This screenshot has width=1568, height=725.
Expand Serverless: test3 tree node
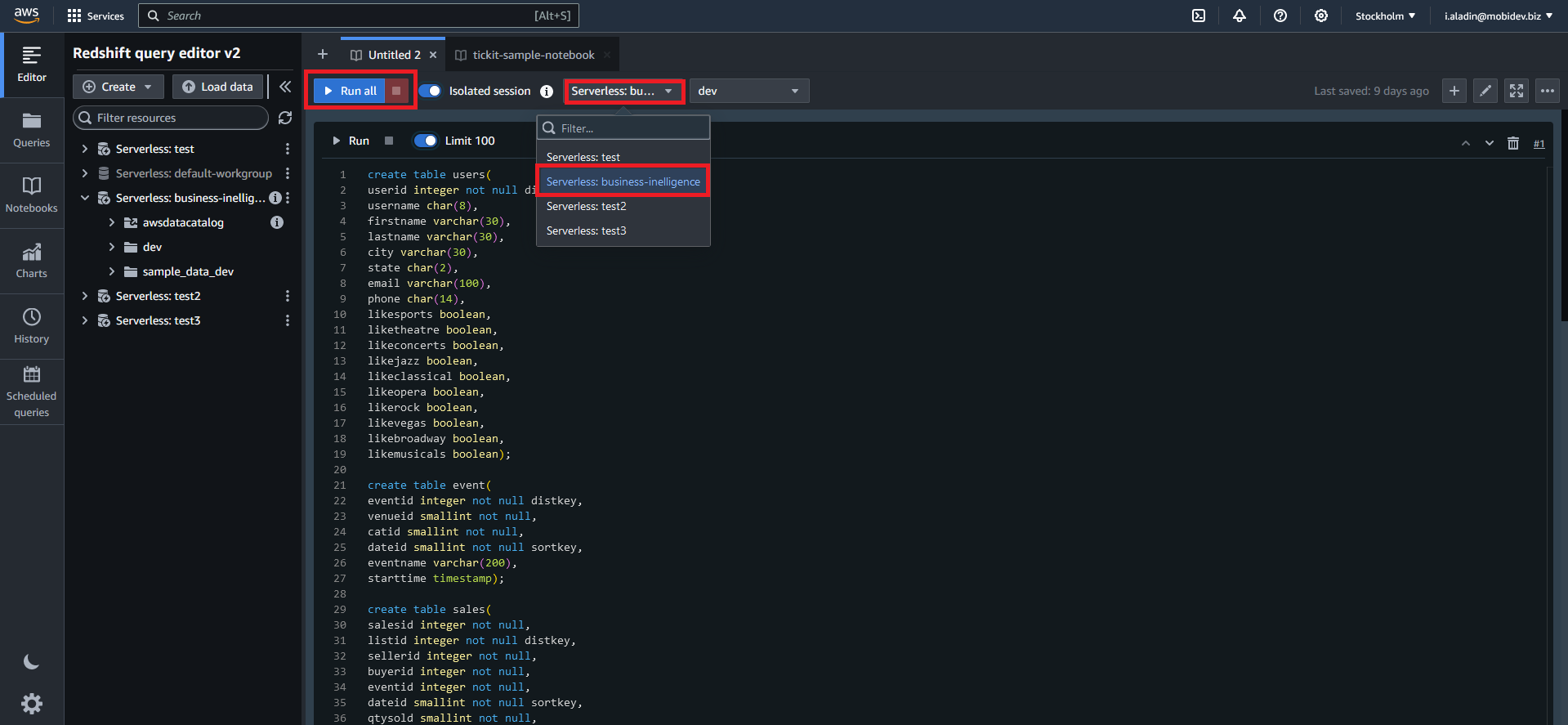pos(85,320)
